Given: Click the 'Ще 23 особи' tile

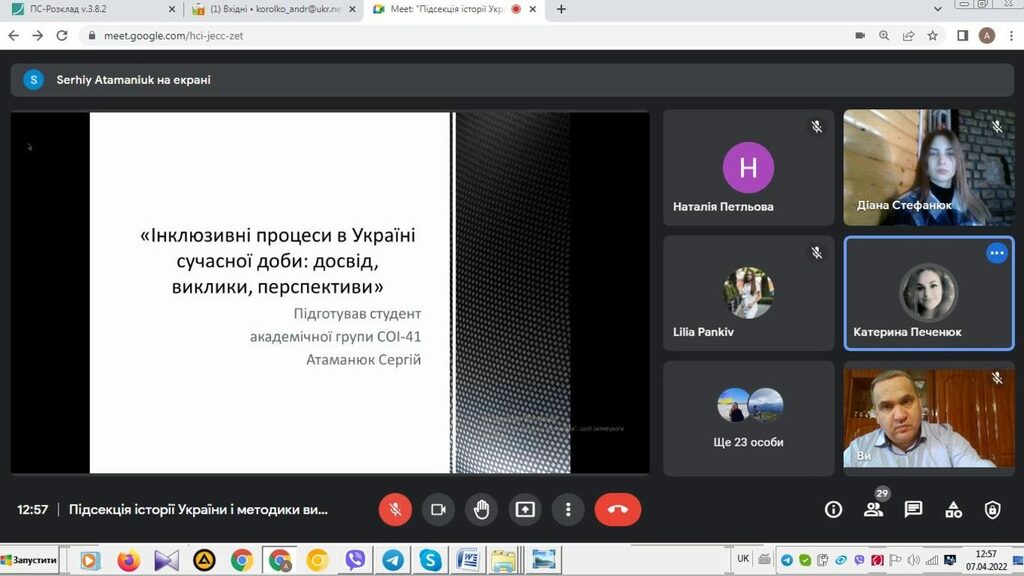Looking at the screenshot, I should [748, 418].
